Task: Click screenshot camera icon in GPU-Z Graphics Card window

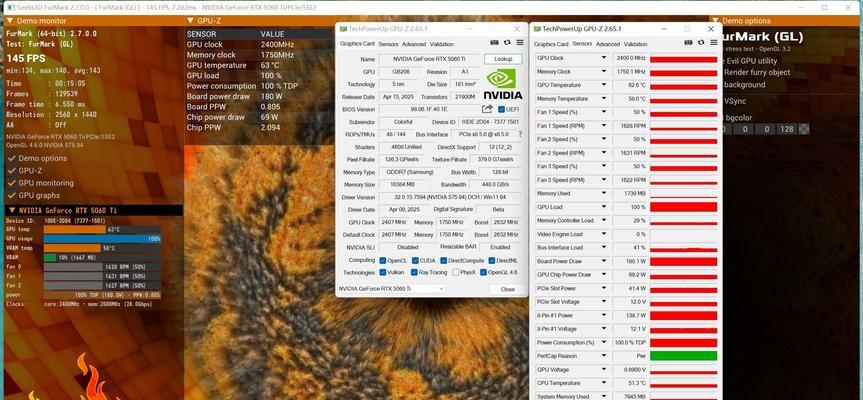Action: click(495, 43)
